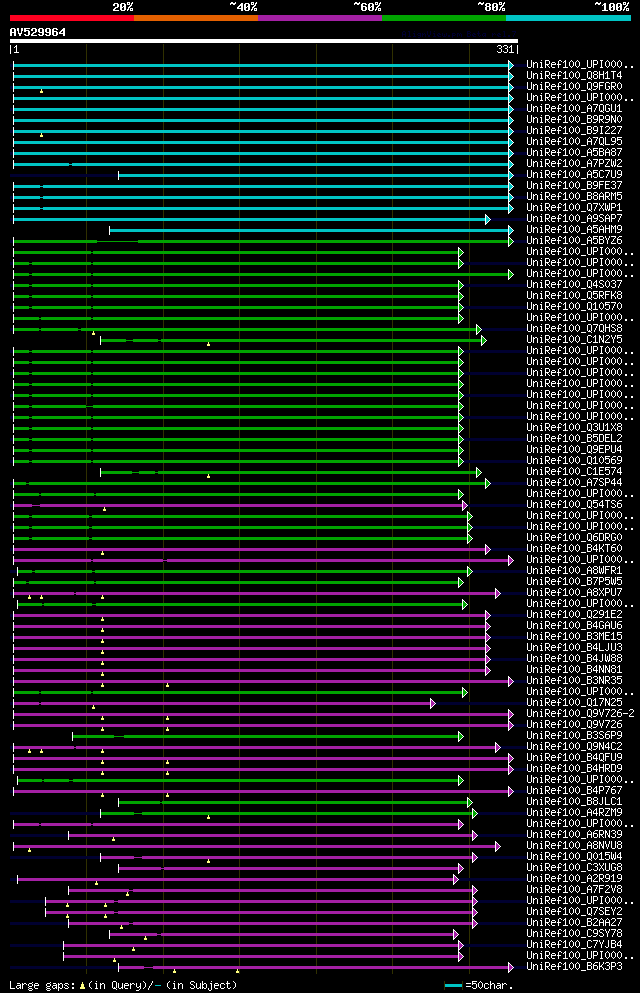Open hit label UniRef100_A7QL95

(x=574, y=141)
